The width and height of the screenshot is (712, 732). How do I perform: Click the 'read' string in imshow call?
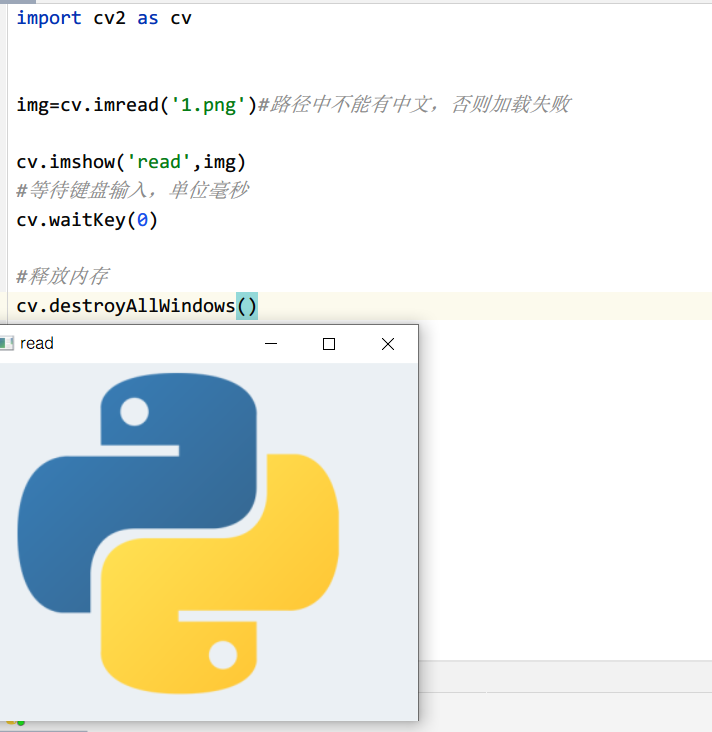159,162
